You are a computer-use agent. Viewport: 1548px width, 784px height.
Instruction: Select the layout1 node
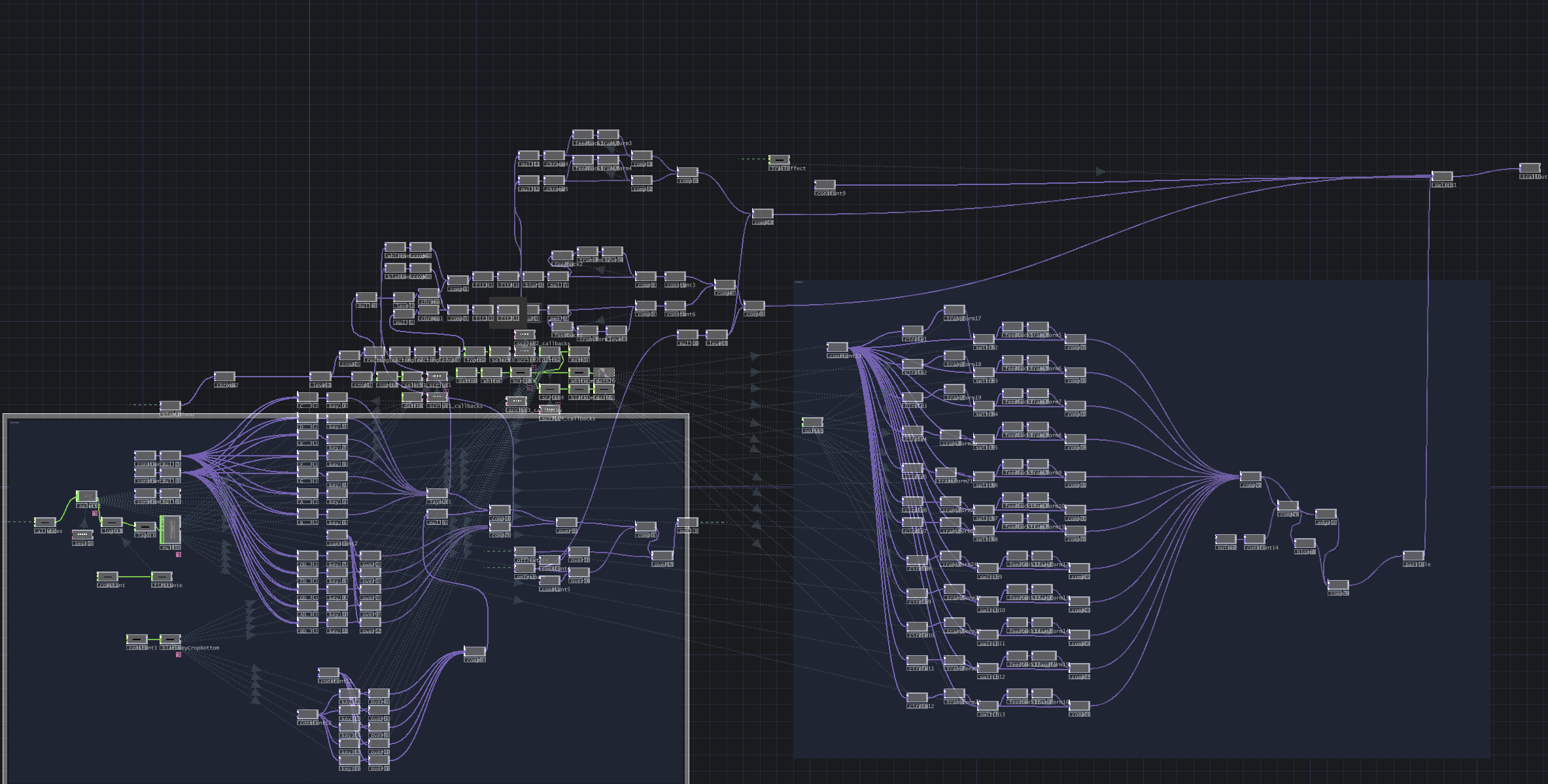tap(437, 494)
